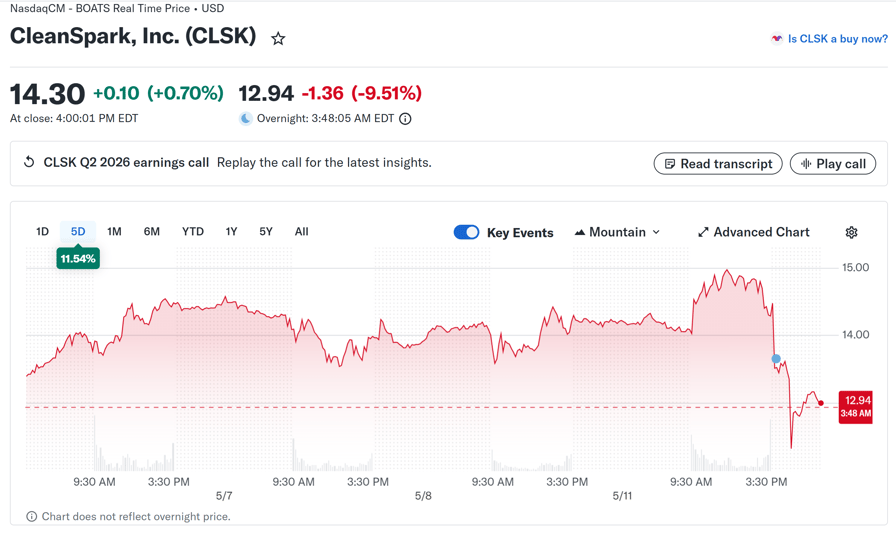Click info icon beside chart overnight disclaimer
896x536 pixels.
pyautogui.click(x=32, y=517)
